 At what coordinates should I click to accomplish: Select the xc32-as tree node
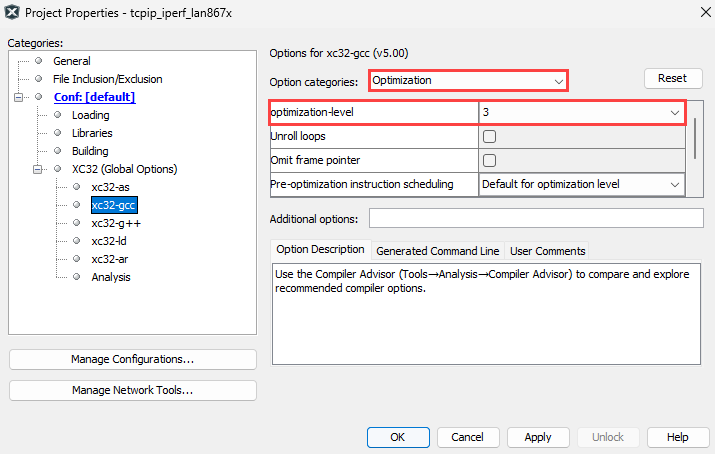[x=110, y=187]
